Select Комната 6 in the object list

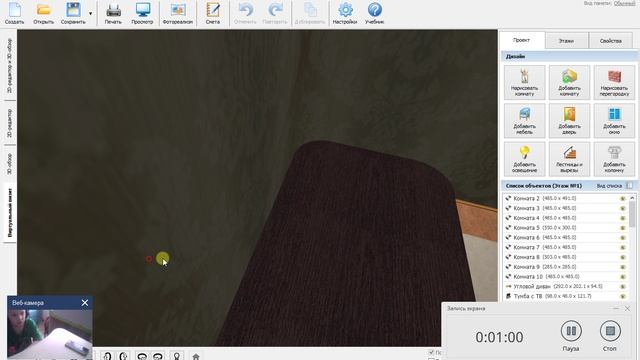pos(566,238)
